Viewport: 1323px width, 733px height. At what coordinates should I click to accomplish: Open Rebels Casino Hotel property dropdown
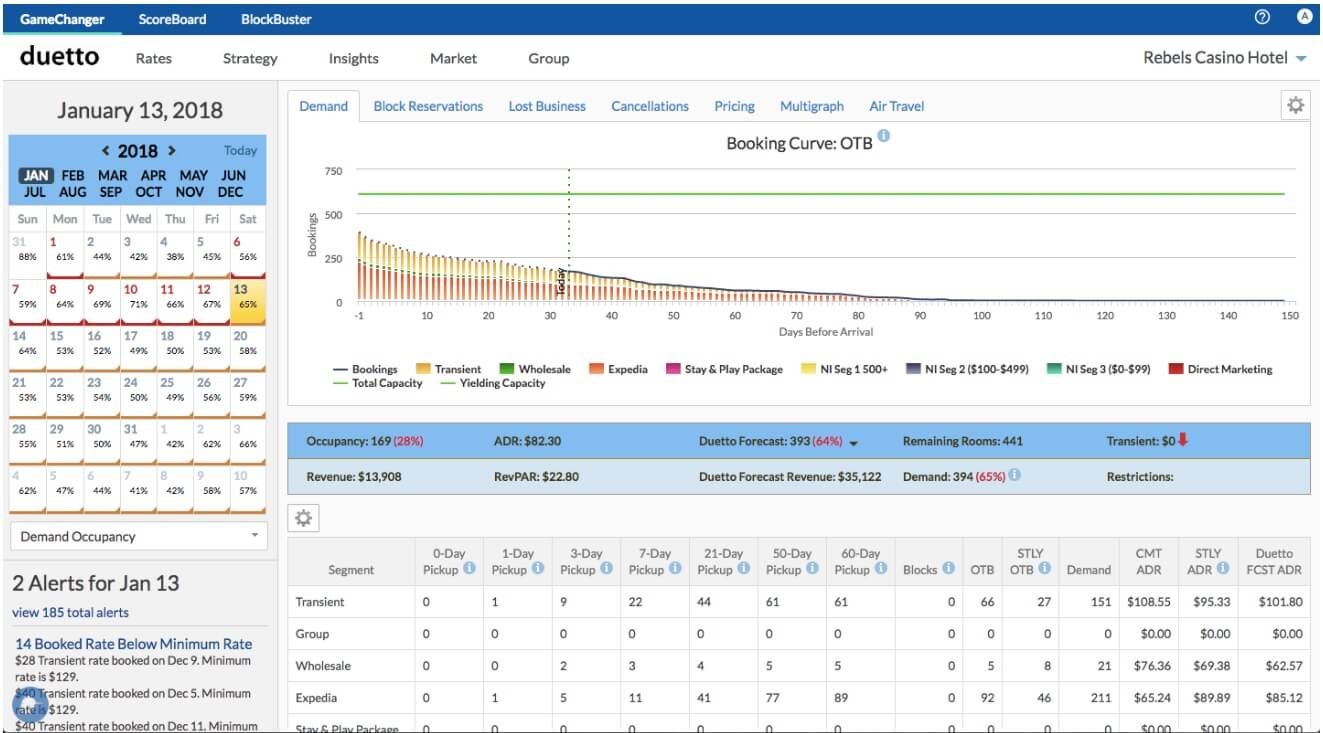[x=1225, y=58]
